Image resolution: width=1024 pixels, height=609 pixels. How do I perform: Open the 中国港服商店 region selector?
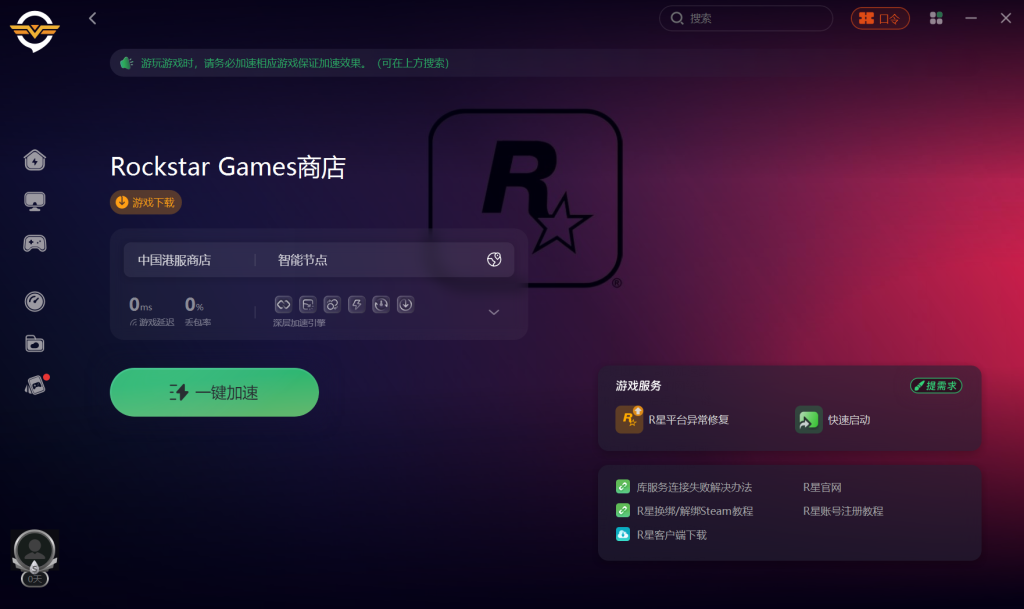(174, 260)
